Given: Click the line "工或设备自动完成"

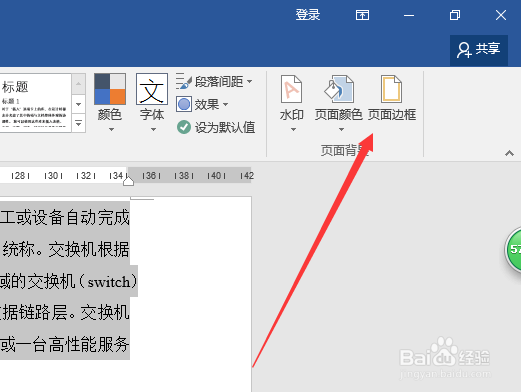Looking at the screenshot, I should point(65,217).
